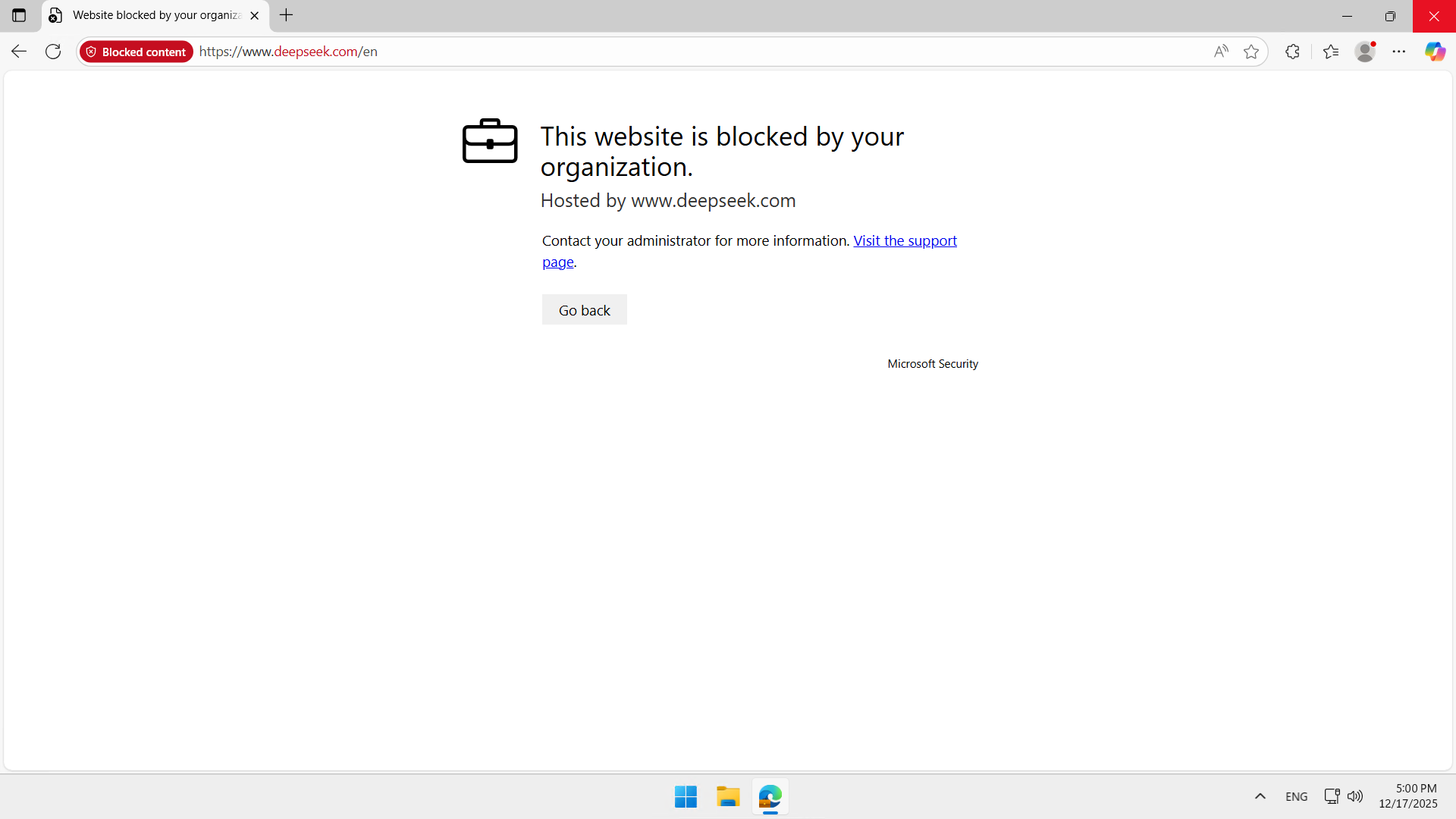The image size is (1456, 819).
Task: Click the Go back button
Action: pos(584,310)
